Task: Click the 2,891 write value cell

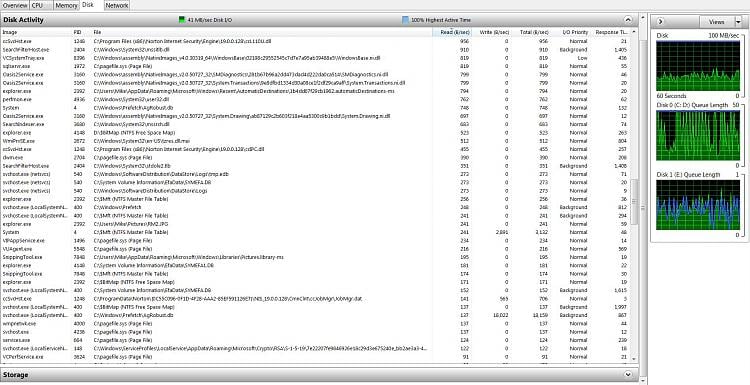Action: pyautogui.click(x=502, y=232)
